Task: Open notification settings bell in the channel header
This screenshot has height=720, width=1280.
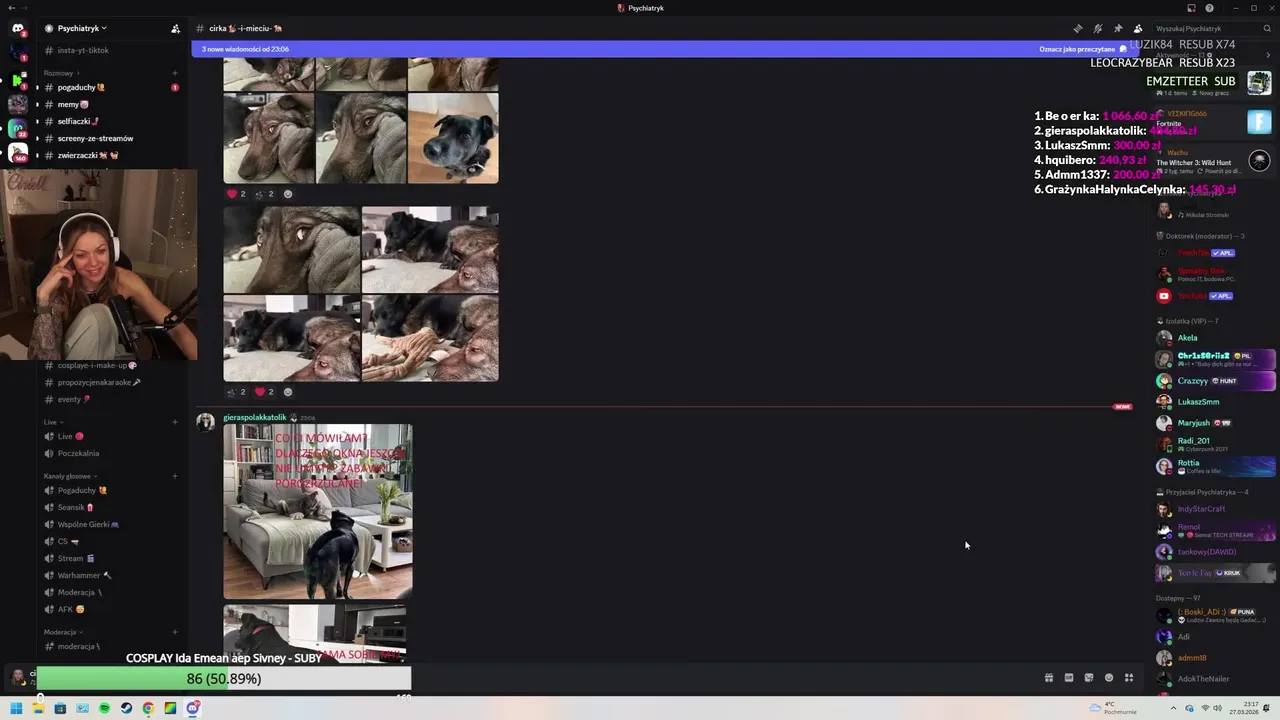Action: point(1098,29)
